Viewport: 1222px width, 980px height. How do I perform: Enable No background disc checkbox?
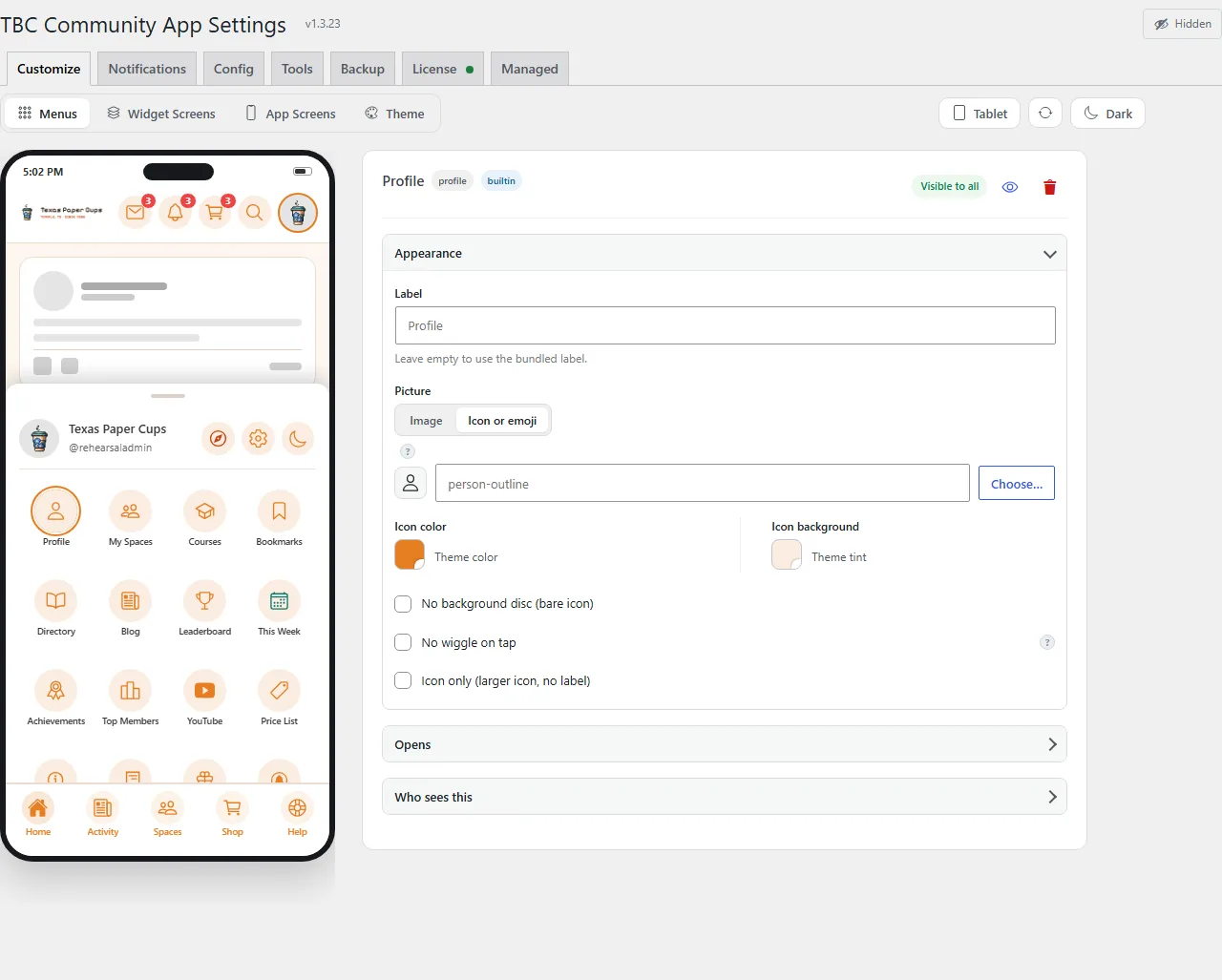(403, 604)
